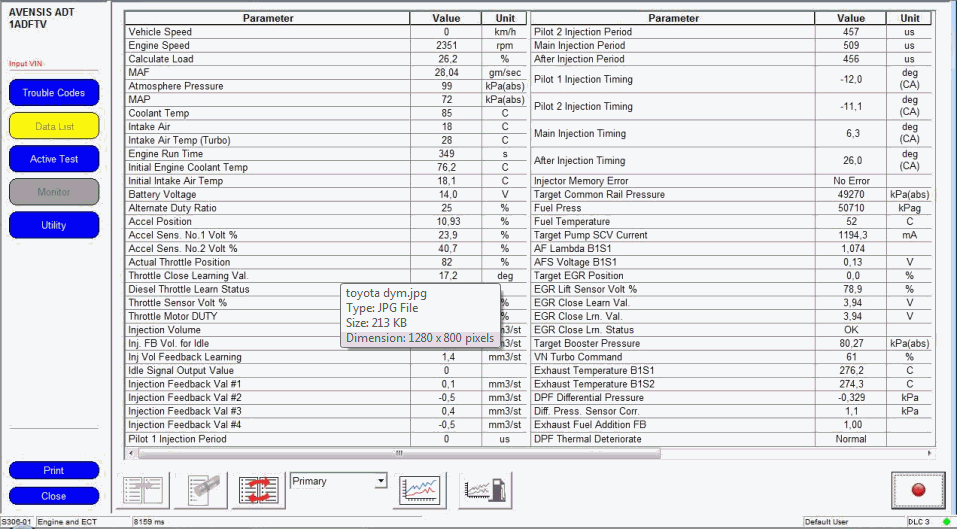The width and height of the screenshot is (957, 529).
Task: Open the Utility menu
Action: [x=54, y=225]
